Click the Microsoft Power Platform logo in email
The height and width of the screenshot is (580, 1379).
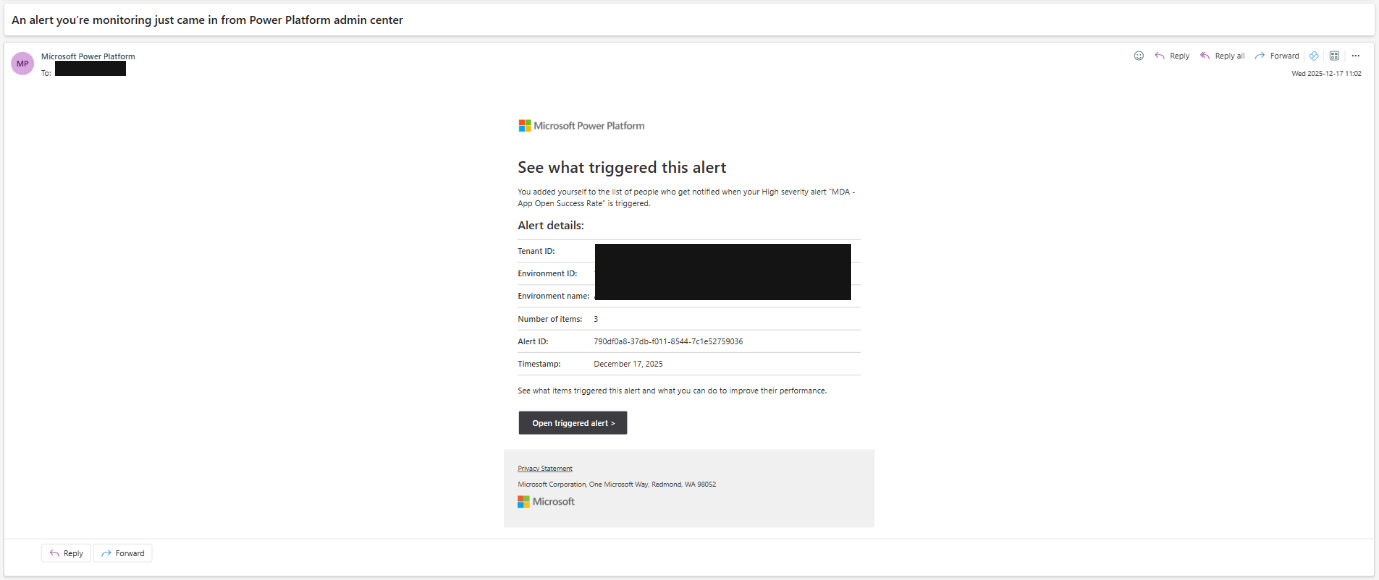(581, 126)
